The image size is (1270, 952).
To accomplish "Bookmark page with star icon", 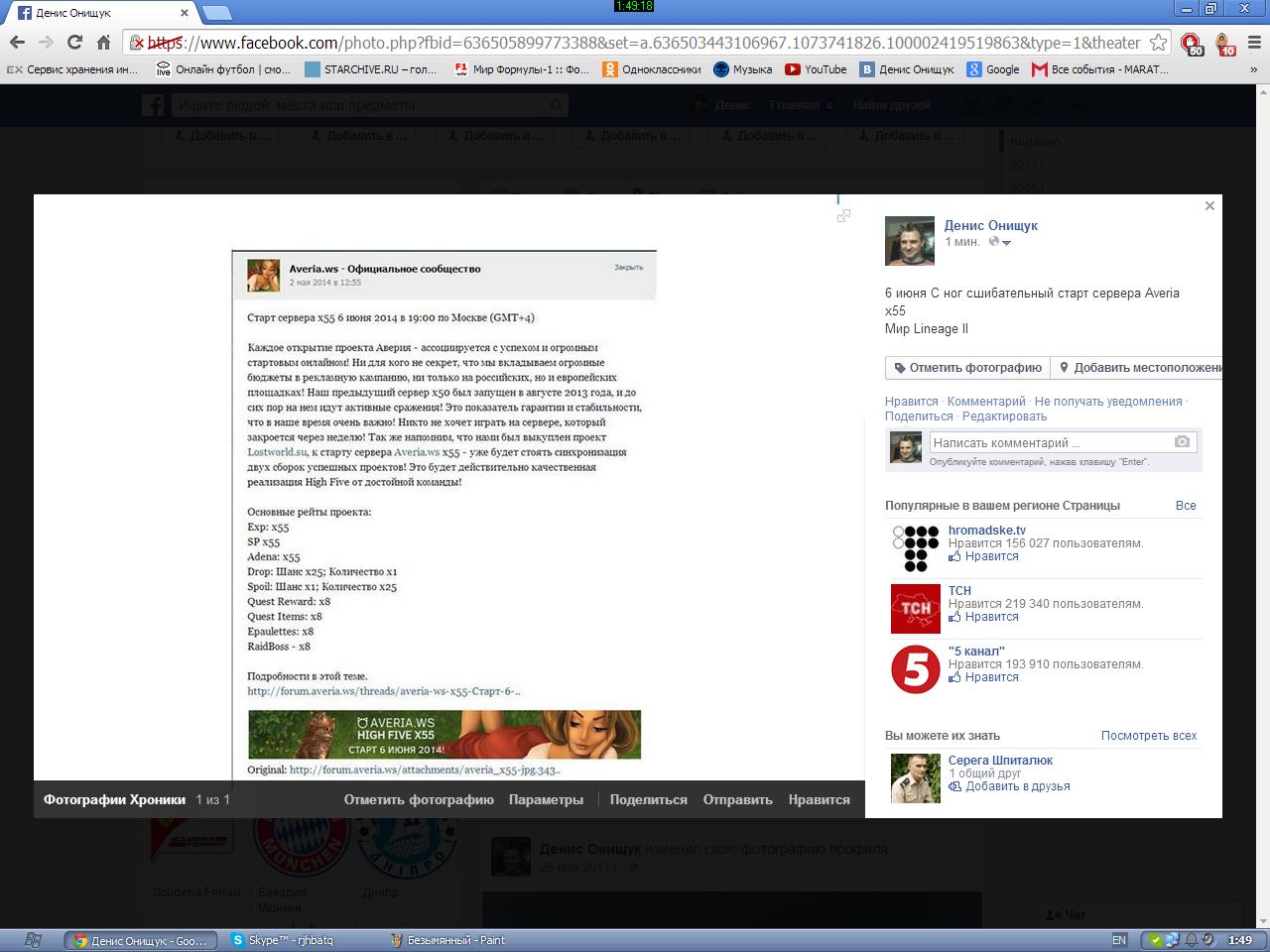I will (1158, 43).
